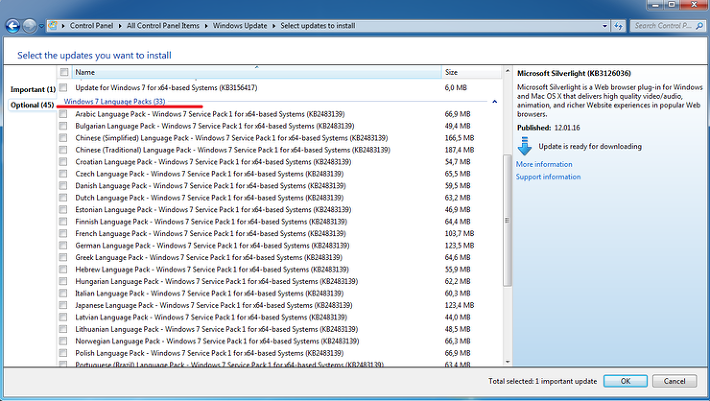Check Chinese (Simplified) Language Pack checkbox
Image resolution: width=710 pixels, height=401 pixels.
(x=63, y=138)
